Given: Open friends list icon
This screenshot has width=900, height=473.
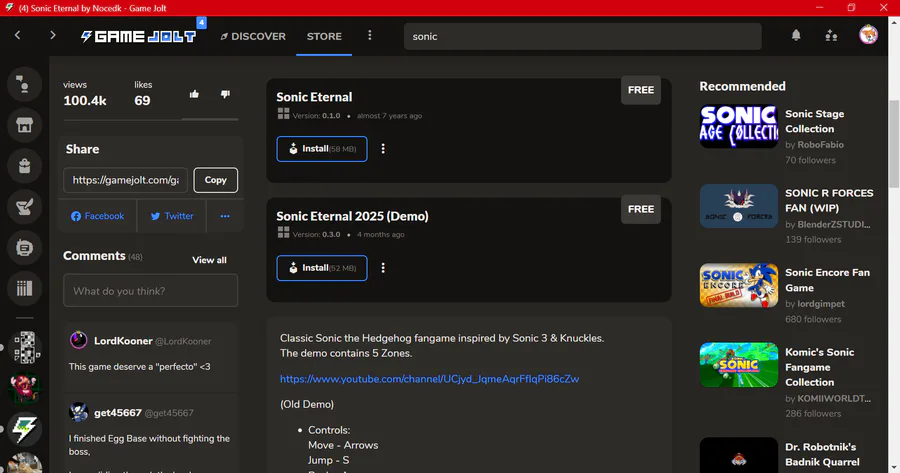Looking at the screenshot, I should click(x=831, y=36).
